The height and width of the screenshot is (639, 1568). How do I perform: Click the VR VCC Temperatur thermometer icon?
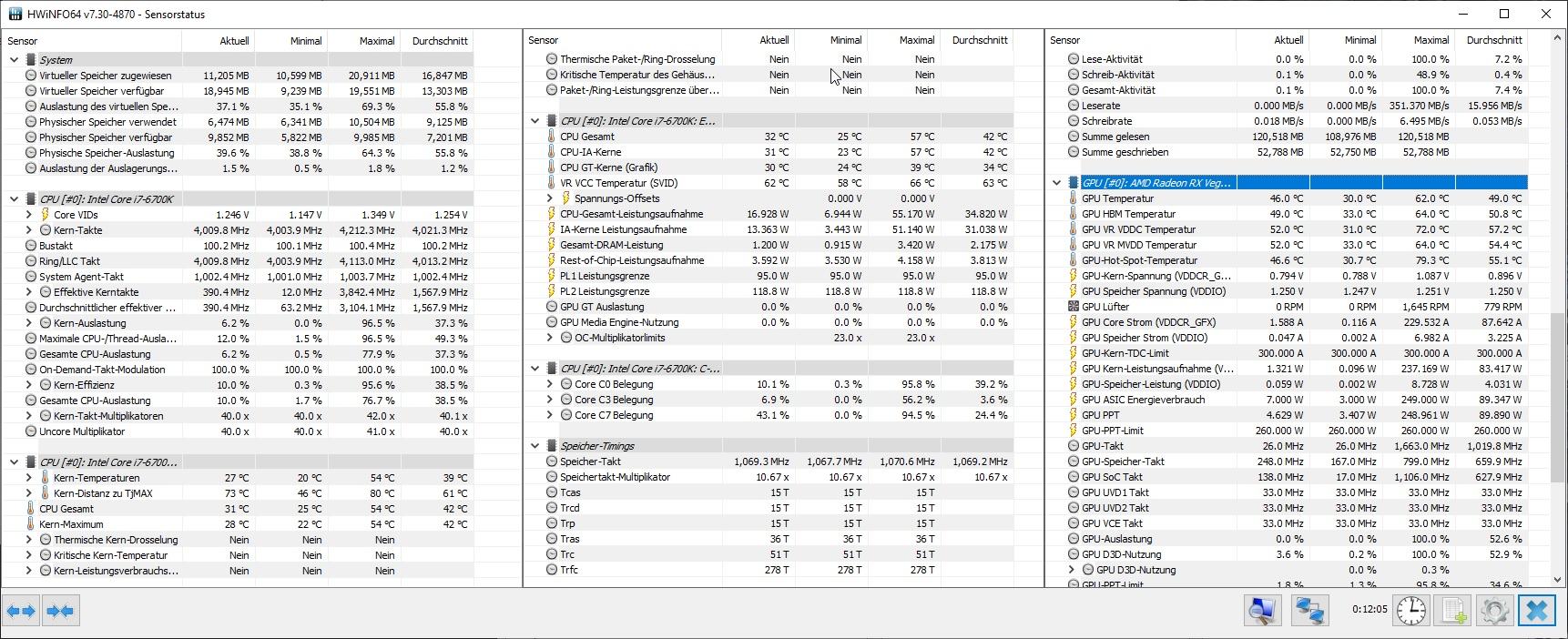[551, 183]
